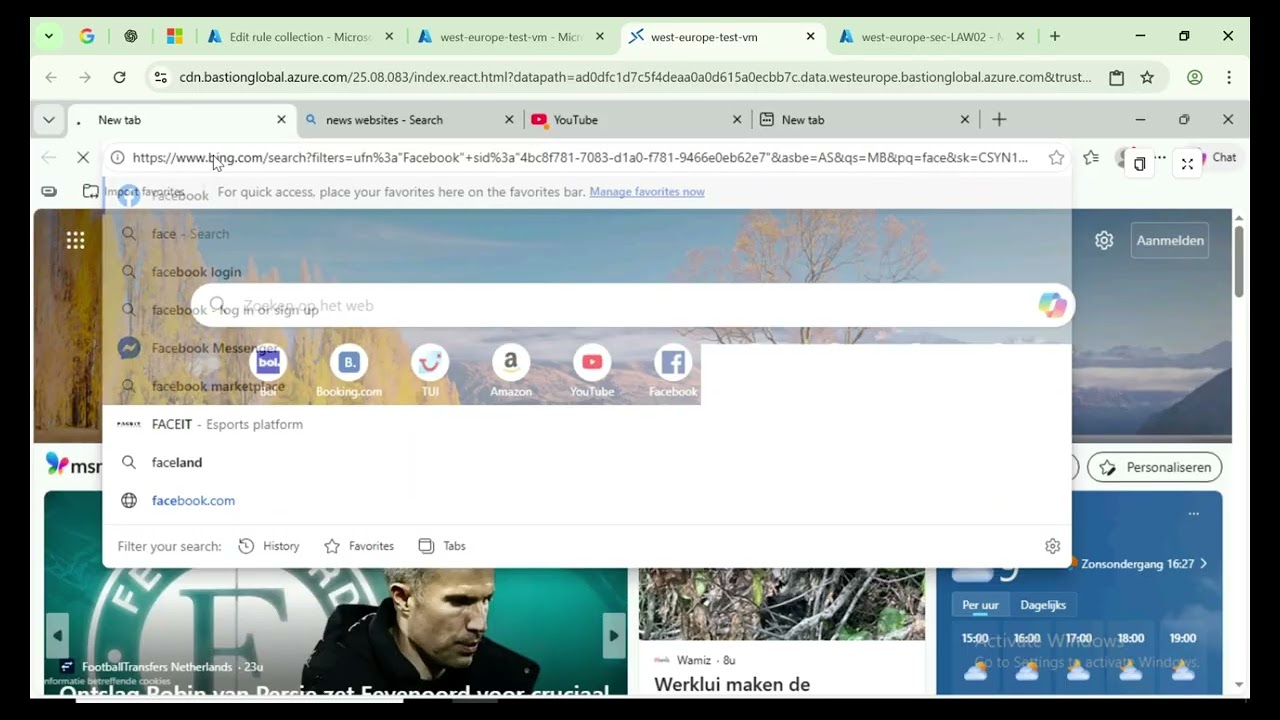Click the Bastion clipboard overlay button

(x=1139, y=164)
